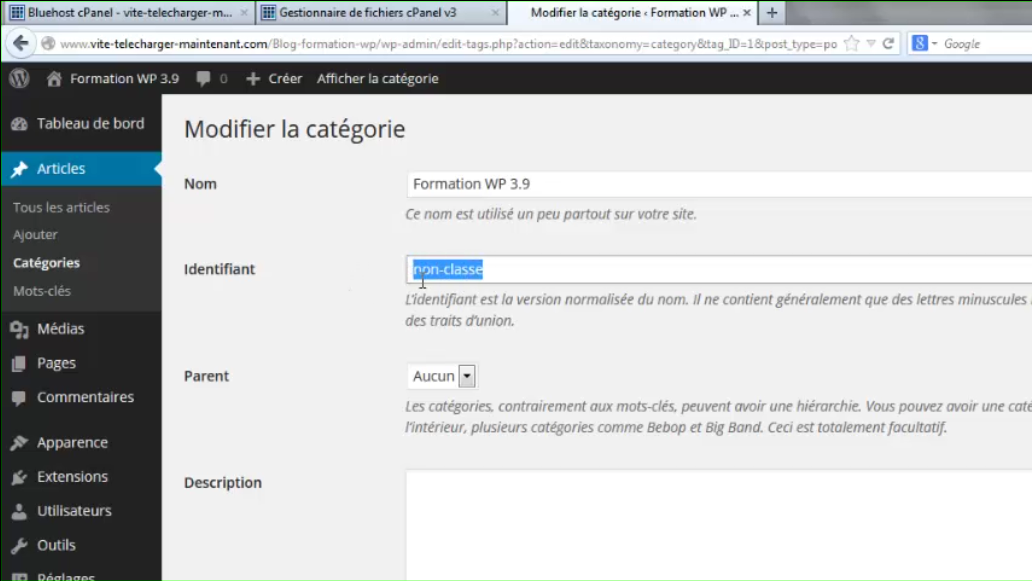Reload the page with the refresh icon

[888, 43]
